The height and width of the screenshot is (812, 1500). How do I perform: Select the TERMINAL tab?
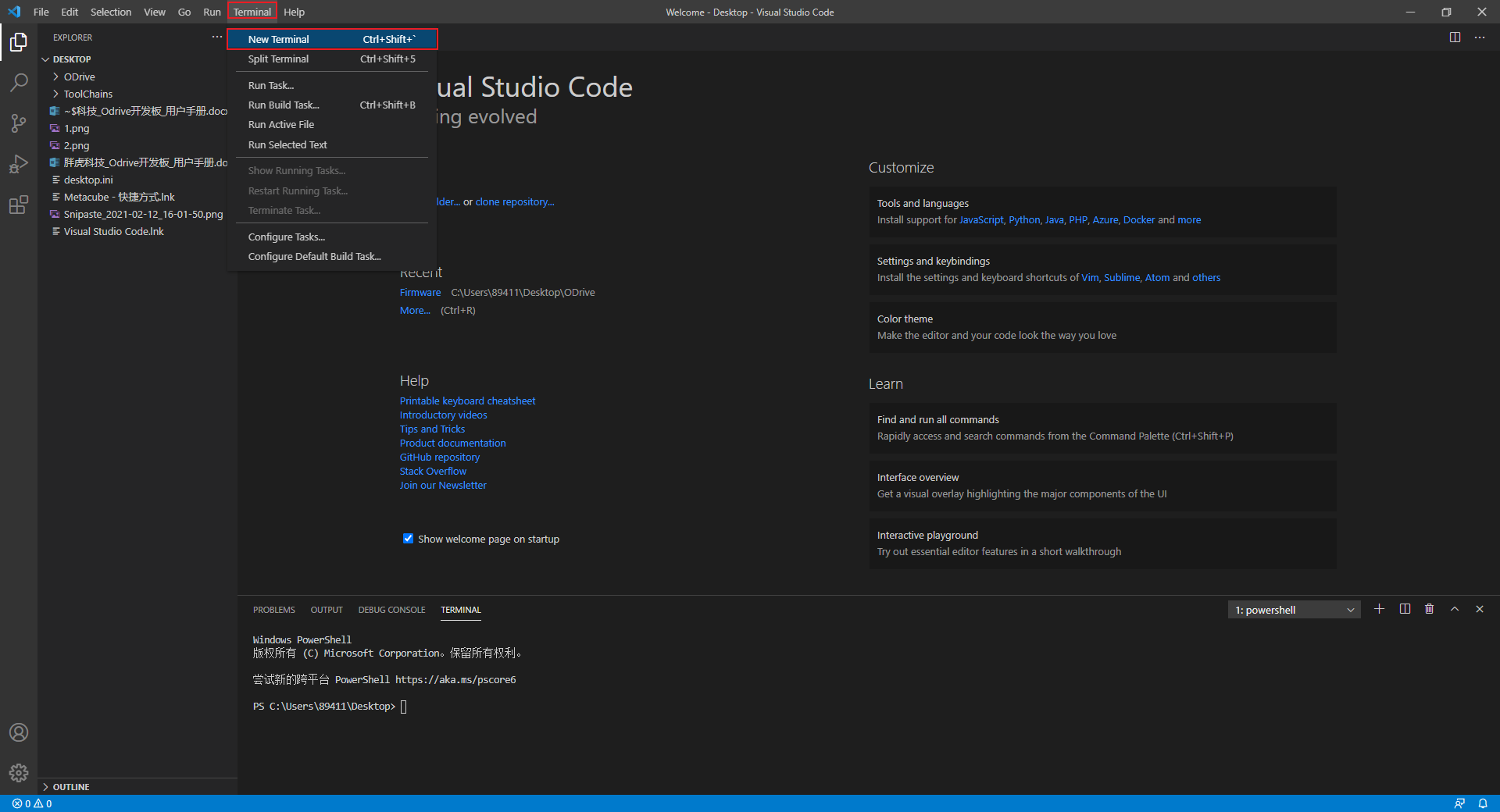click(x=461, y=610)
